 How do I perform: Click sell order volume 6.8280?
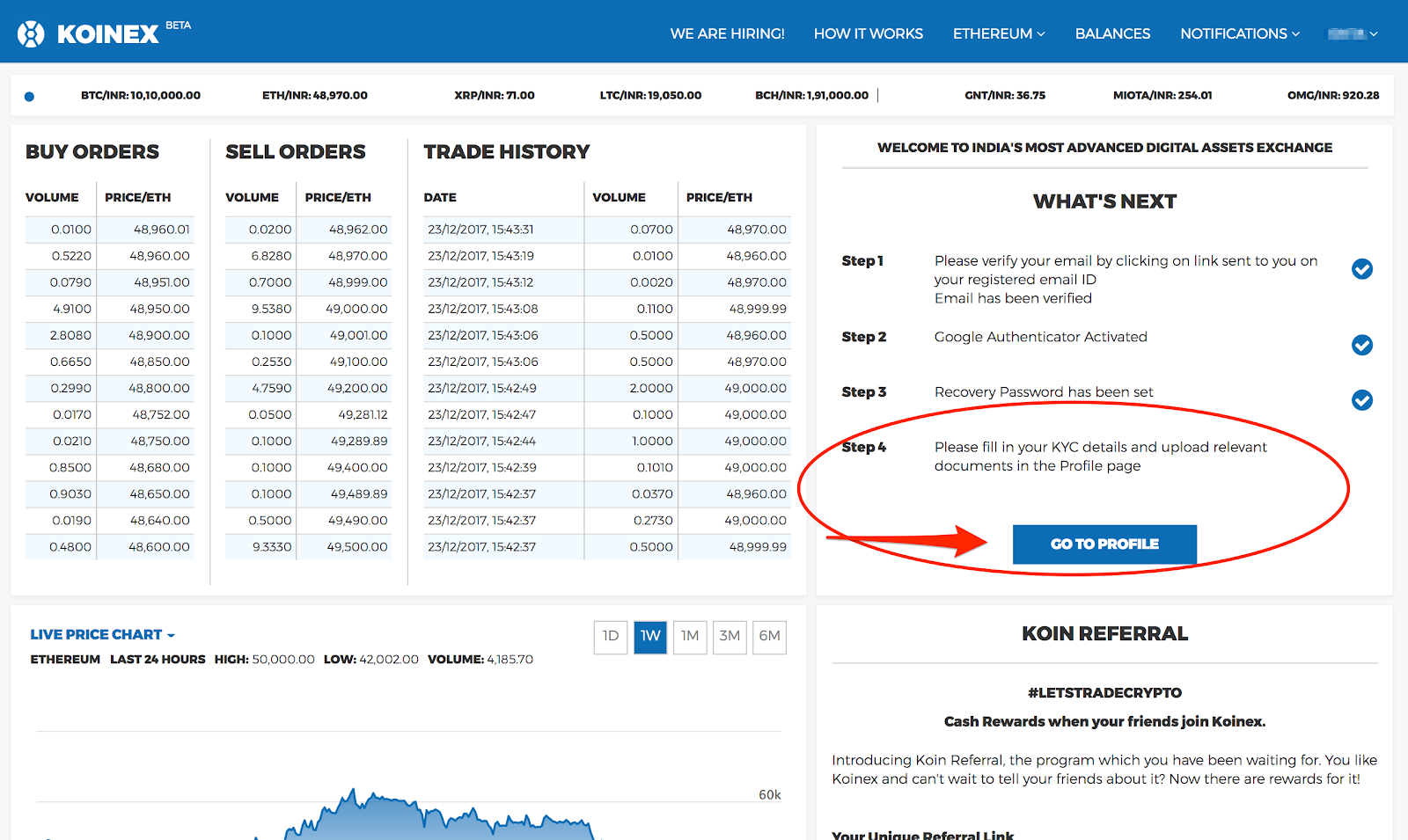[272, 256]
